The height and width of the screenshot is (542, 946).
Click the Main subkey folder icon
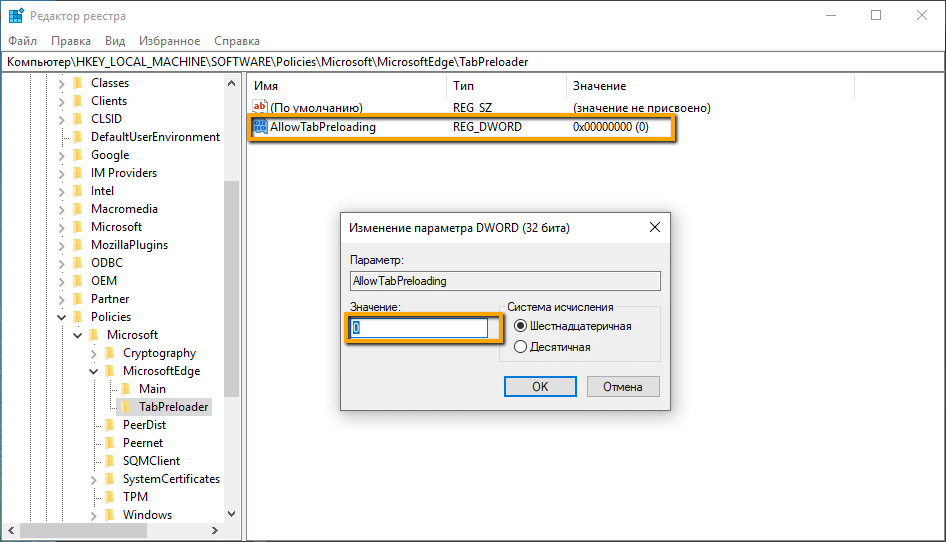pyautogui.click(x=125, y=389)
